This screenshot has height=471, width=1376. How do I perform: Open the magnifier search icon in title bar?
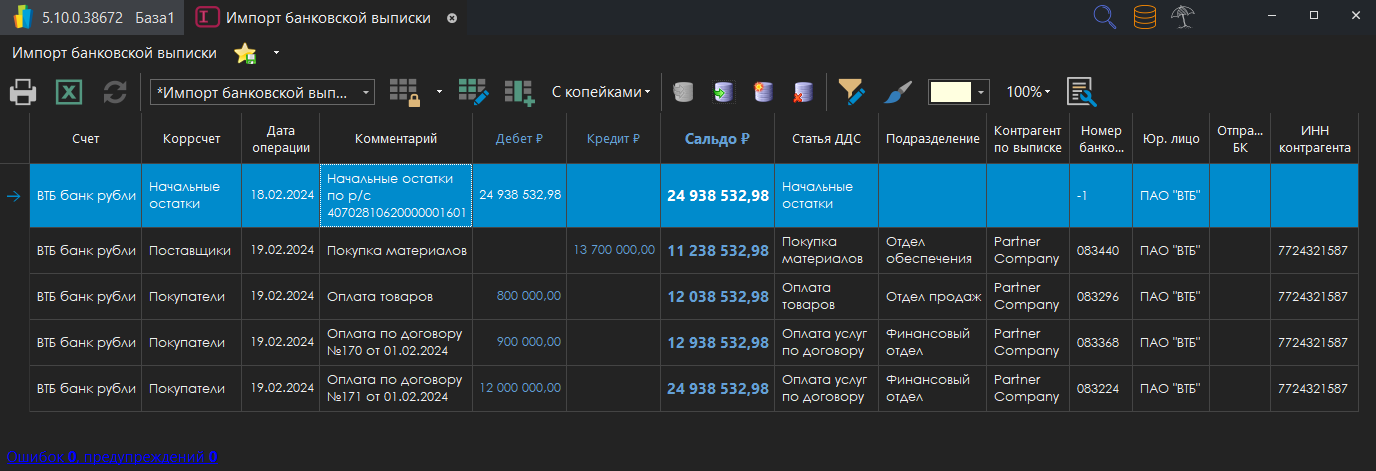tap(1105, 17)
